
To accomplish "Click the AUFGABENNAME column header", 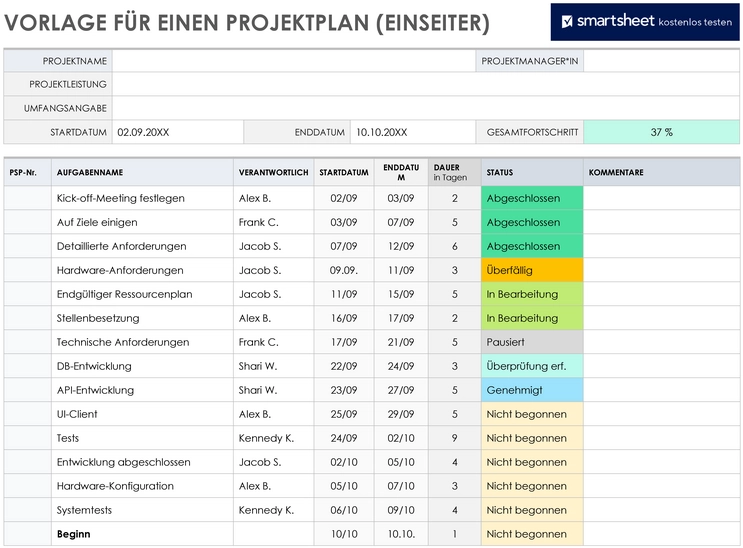I will point(142,173).
